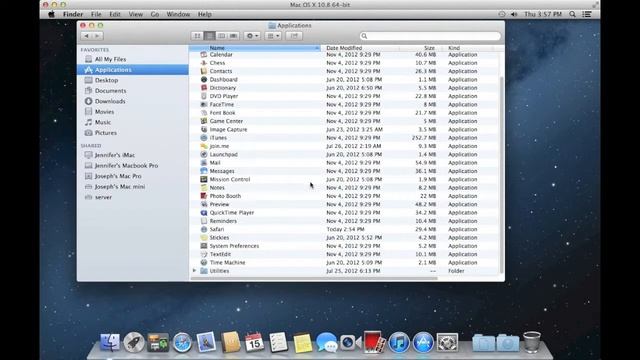
Task: Open Downloads from the sidebar
Action: pyautogui.click(x=133, y=101)
